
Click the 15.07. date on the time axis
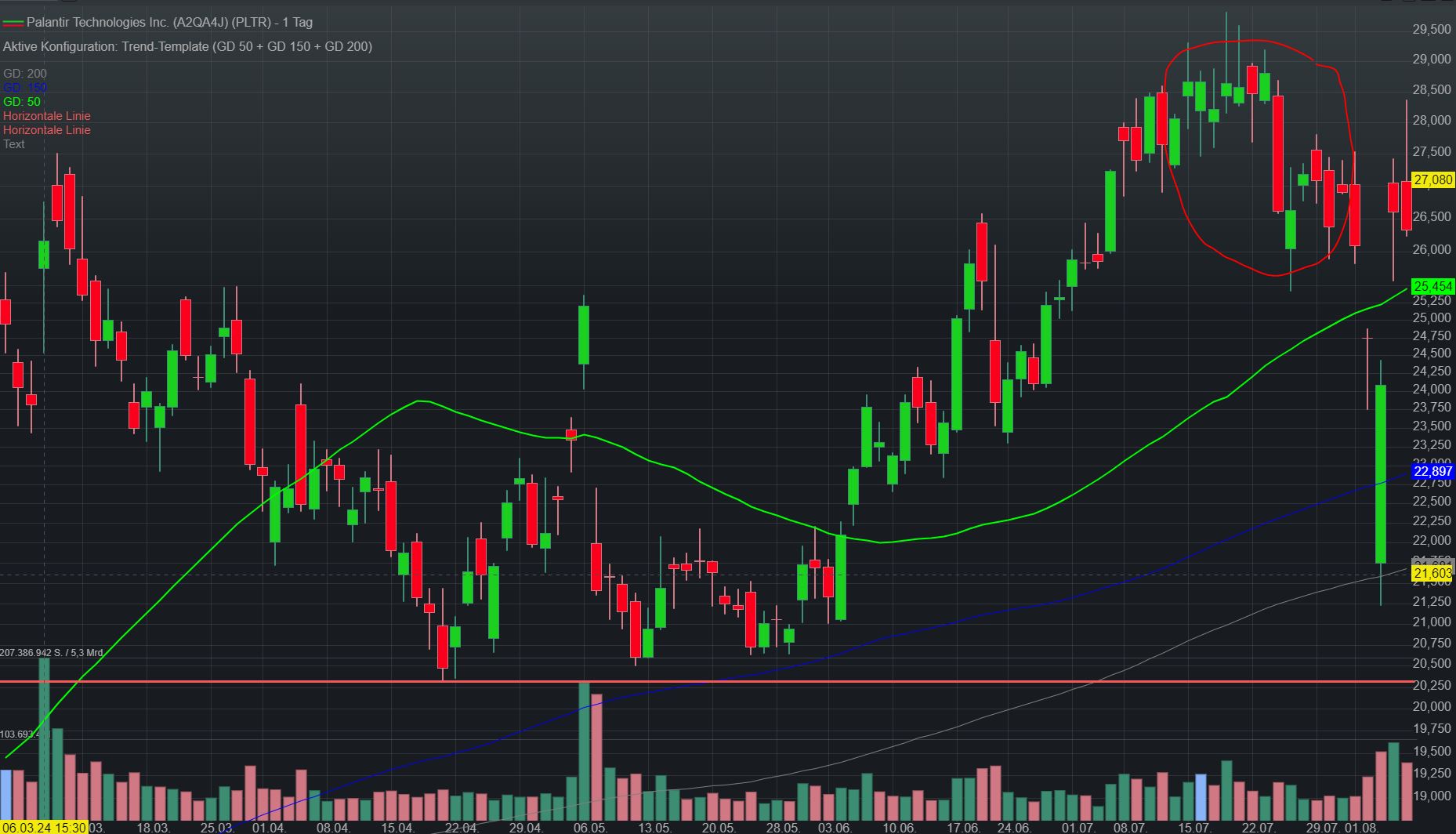[1193, 828]
